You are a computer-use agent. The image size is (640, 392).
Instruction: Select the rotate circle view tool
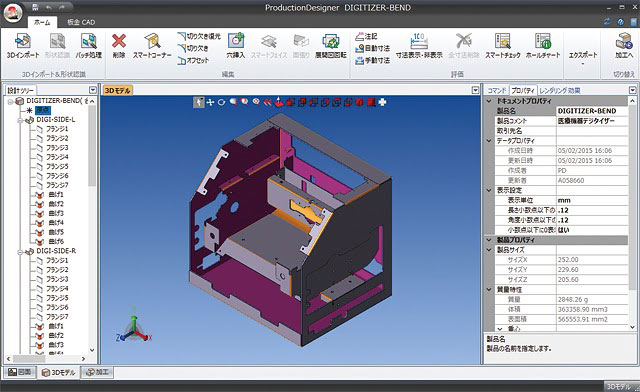tap(222, 102)
